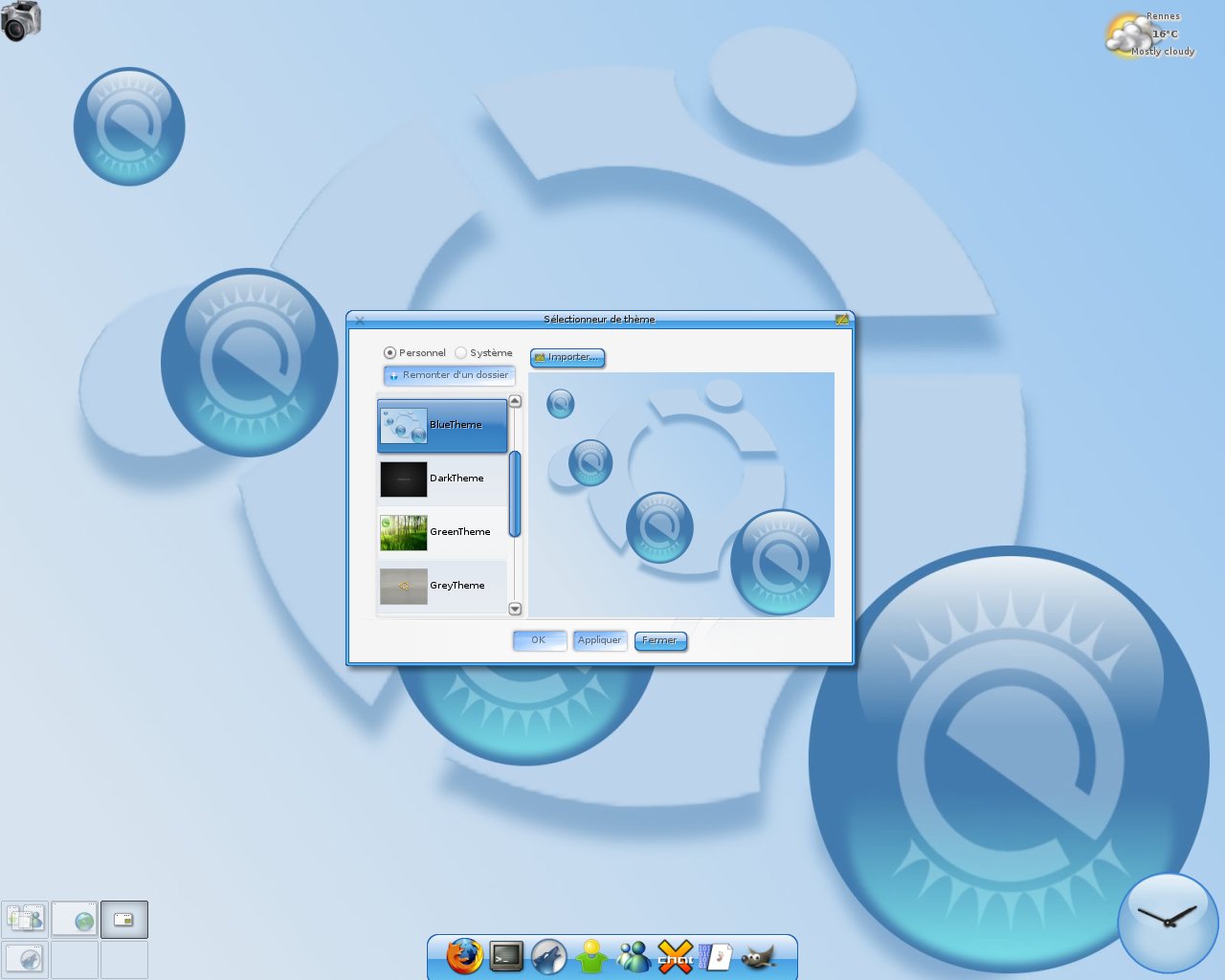Select BlueTheme in the theme list
Image resolution: width=1225 pixels, height=980 pixels.
(x=442, y=425)
